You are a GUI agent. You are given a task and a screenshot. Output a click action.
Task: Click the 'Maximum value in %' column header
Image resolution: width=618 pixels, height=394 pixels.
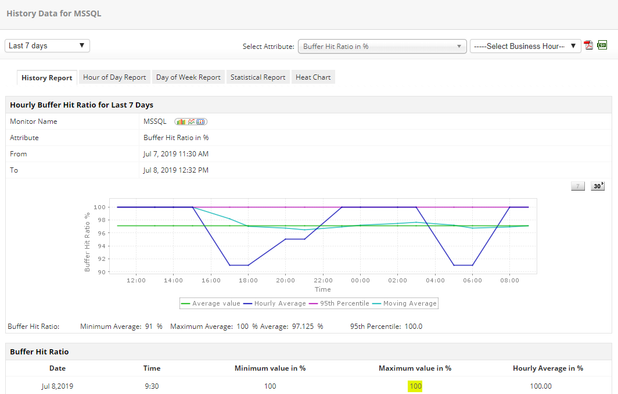coord(415,368)
